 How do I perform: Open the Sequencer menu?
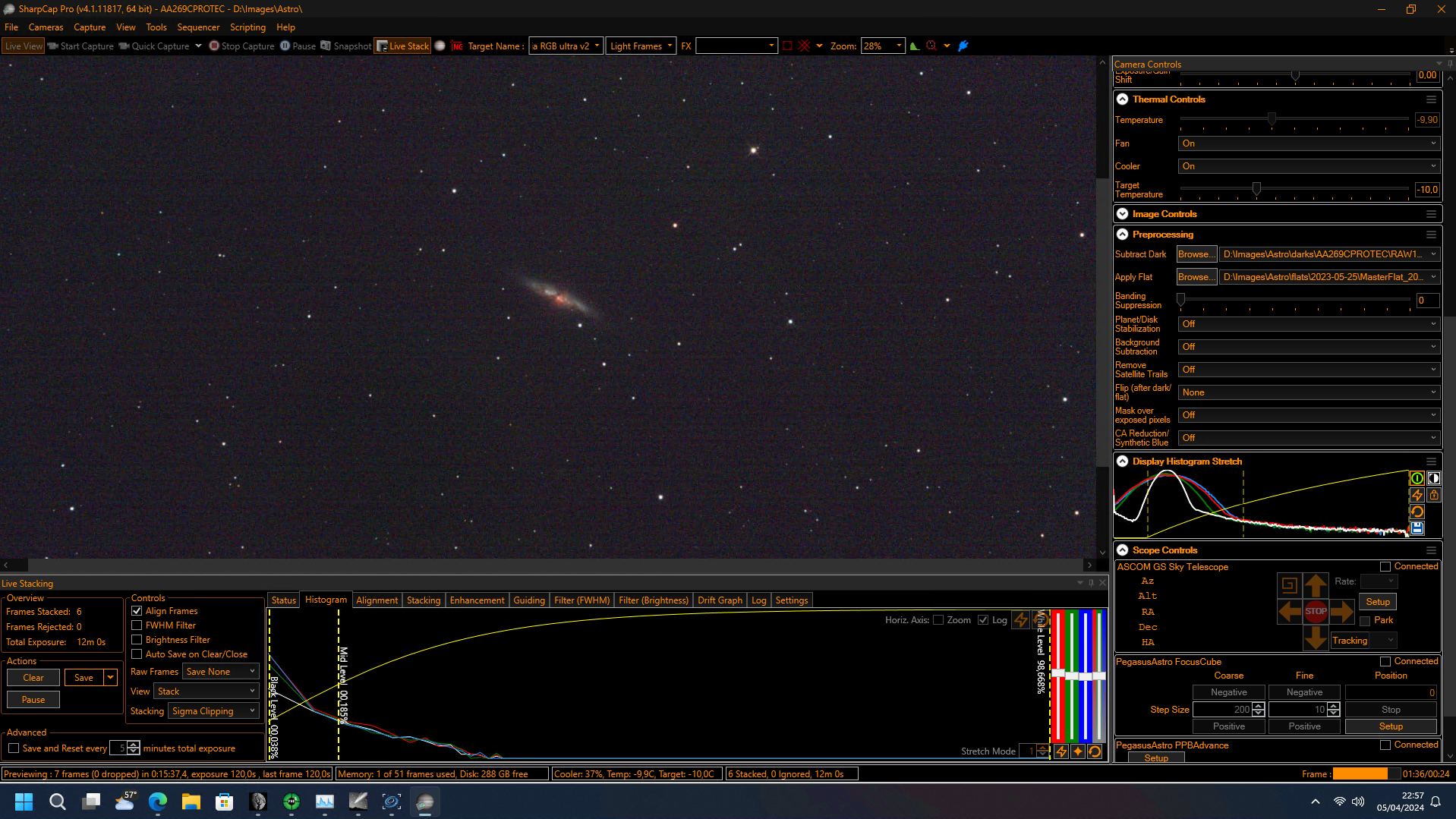click(198, 27)
